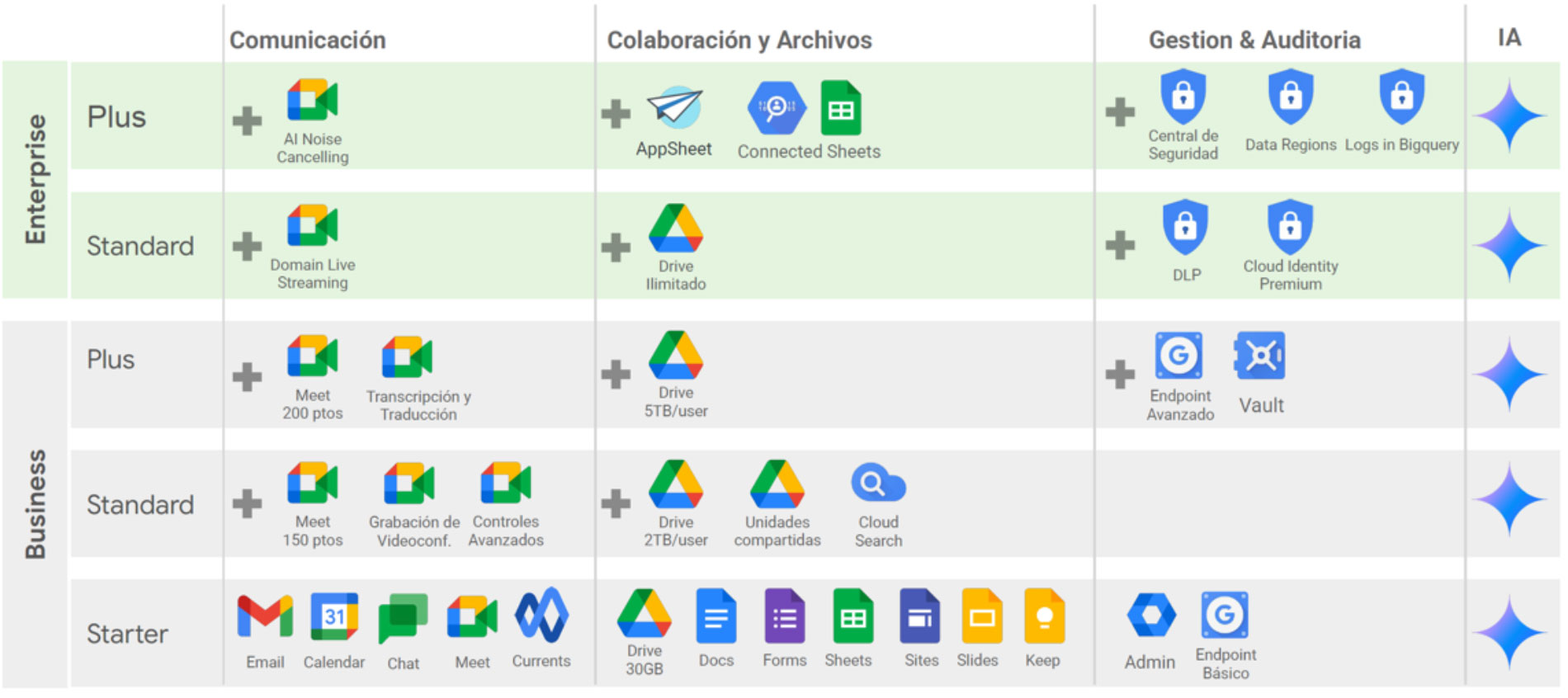Click the vertical Enterprise label

point(35,179)
